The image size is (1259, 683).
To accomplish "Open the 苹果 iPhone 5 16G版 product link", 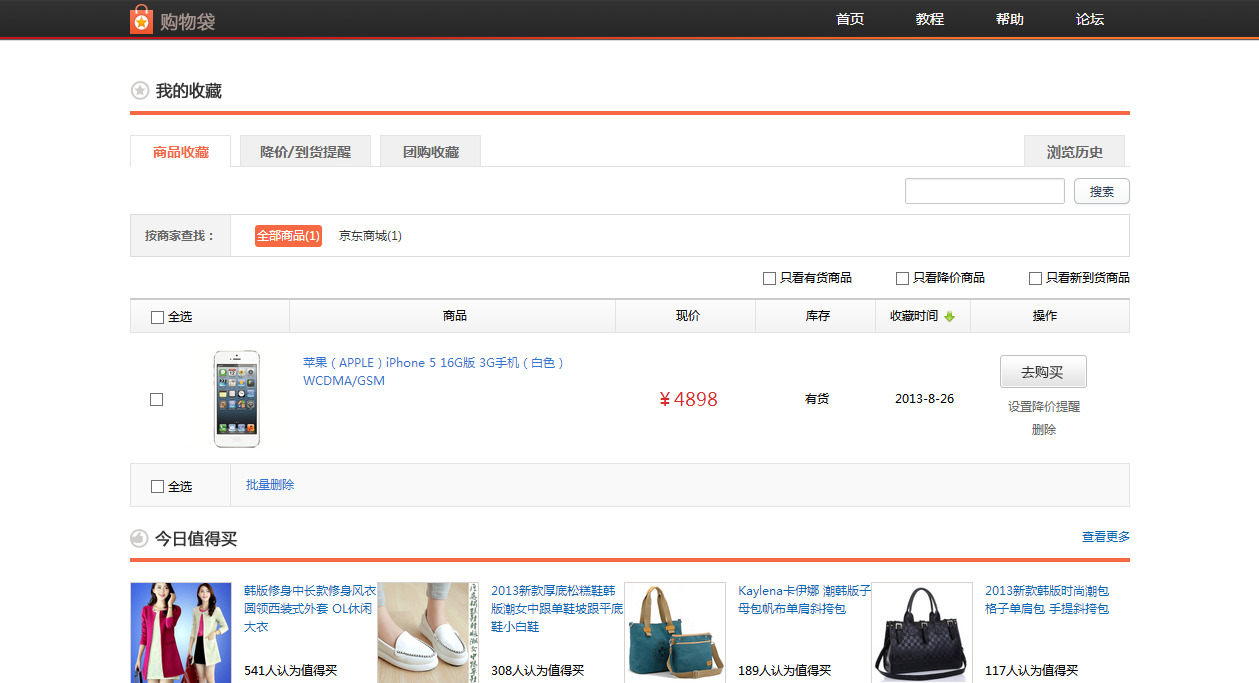I will tap(434, 371).
